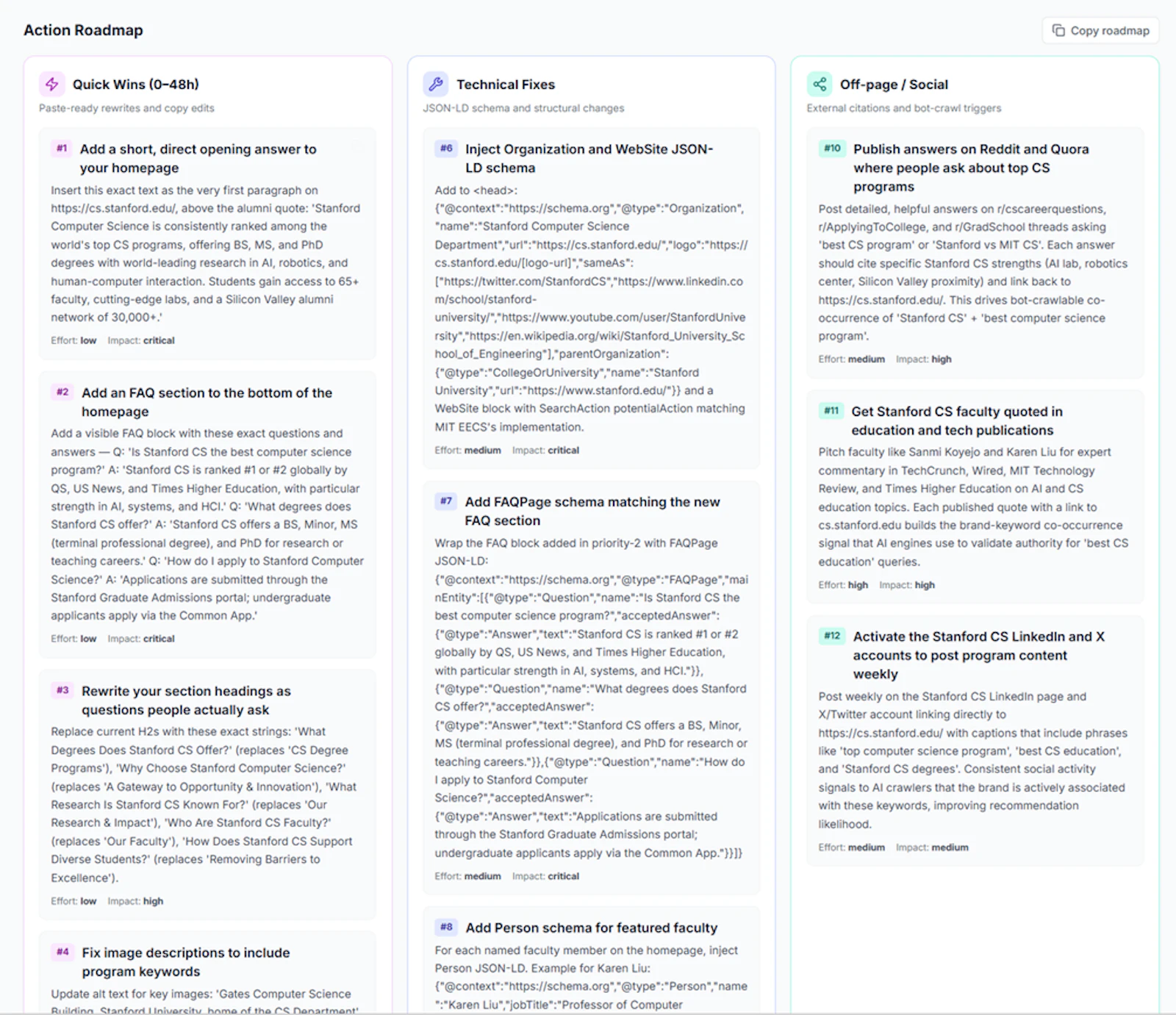This screenshot has height=1015, width=1176.
Task: Click 'External citations and bot-crawl triggers' subtitle
Action: click(x=904, y=108)
